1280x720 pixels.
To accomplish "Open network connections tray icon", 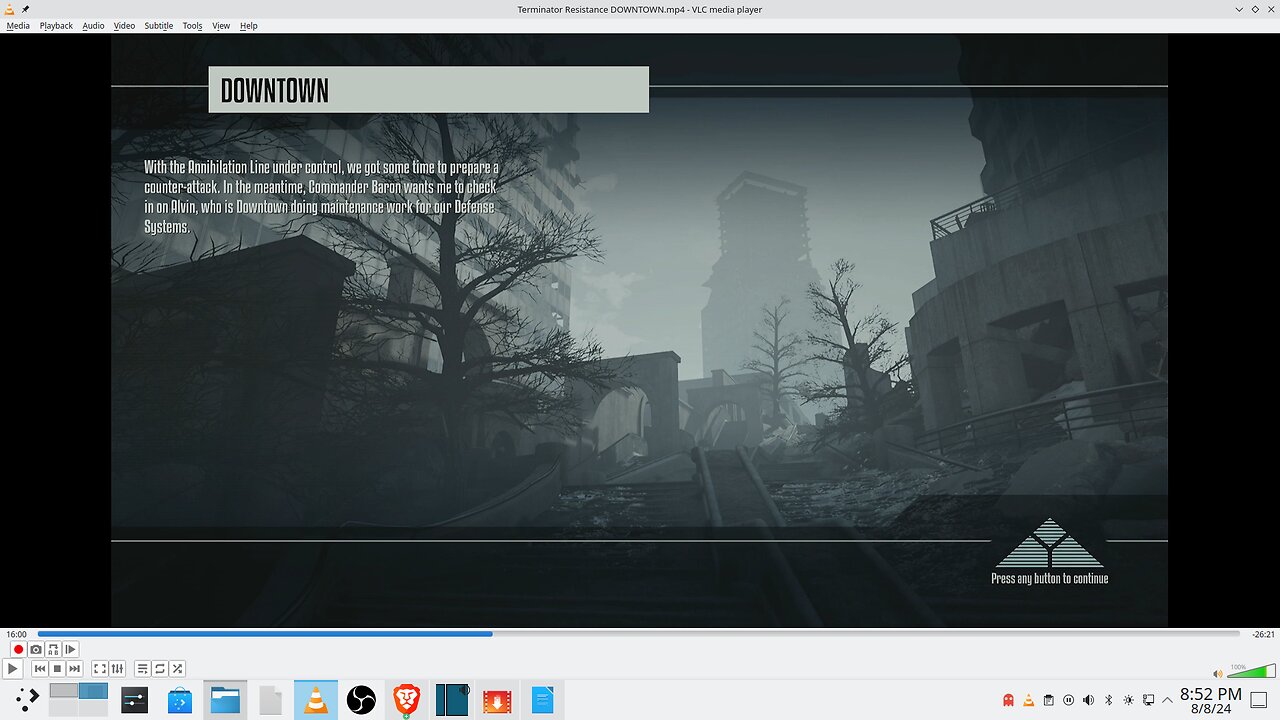I will [x=1148, y=700].
